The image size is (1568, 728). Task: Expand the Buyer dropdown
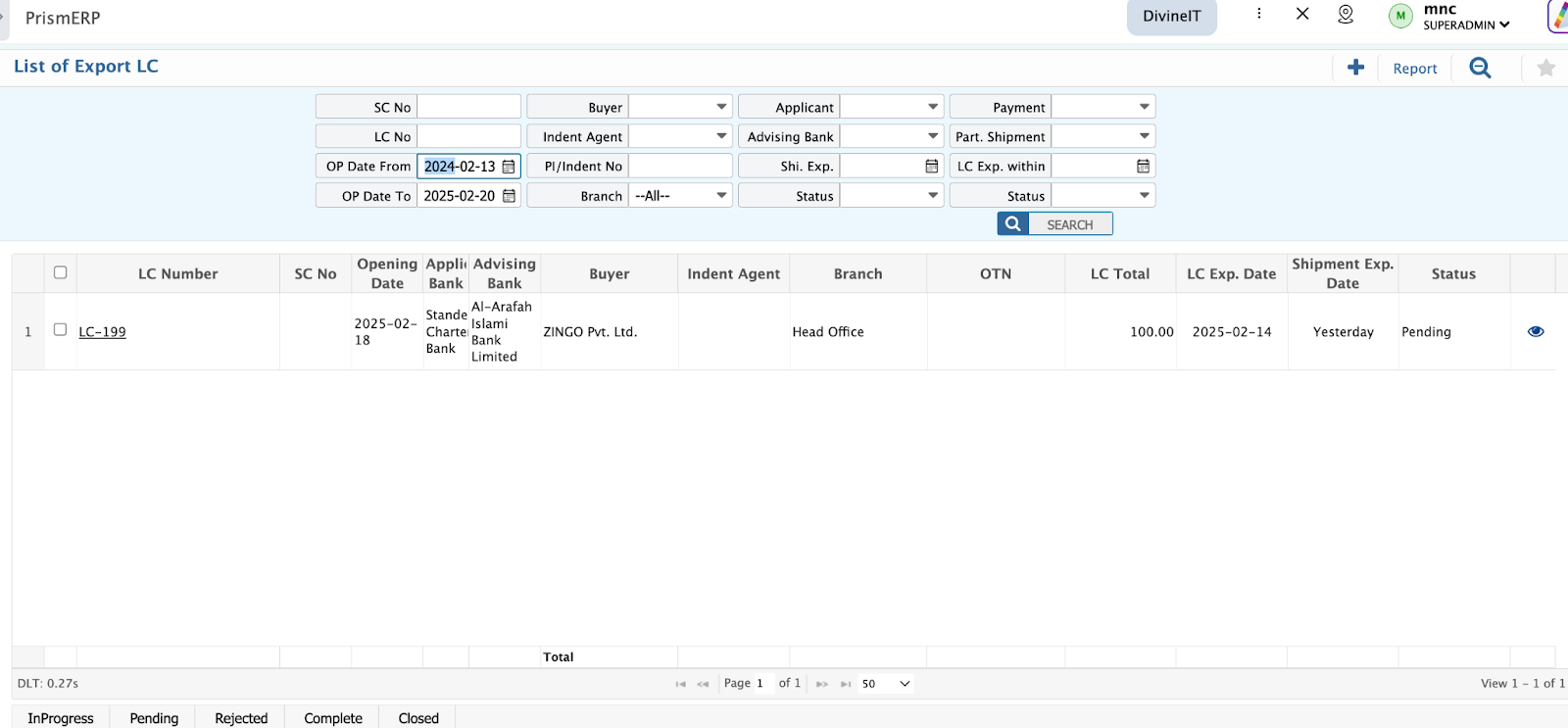coord(680,107)
